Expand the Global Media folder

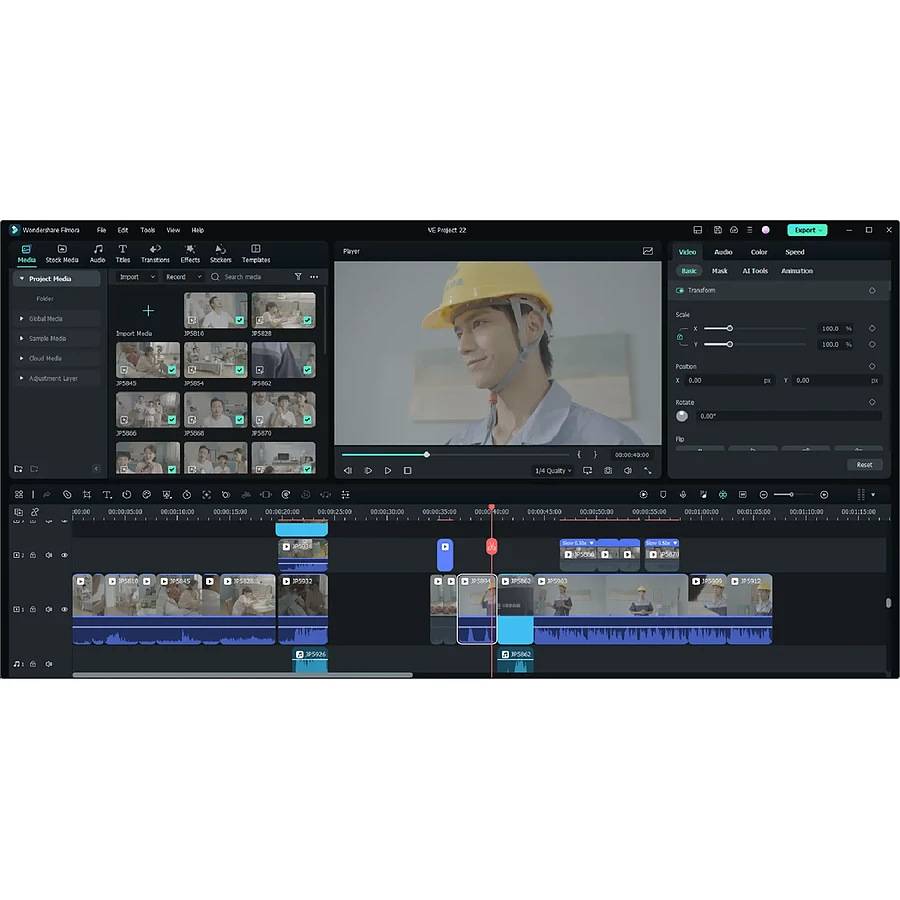[x=22, y=319]
